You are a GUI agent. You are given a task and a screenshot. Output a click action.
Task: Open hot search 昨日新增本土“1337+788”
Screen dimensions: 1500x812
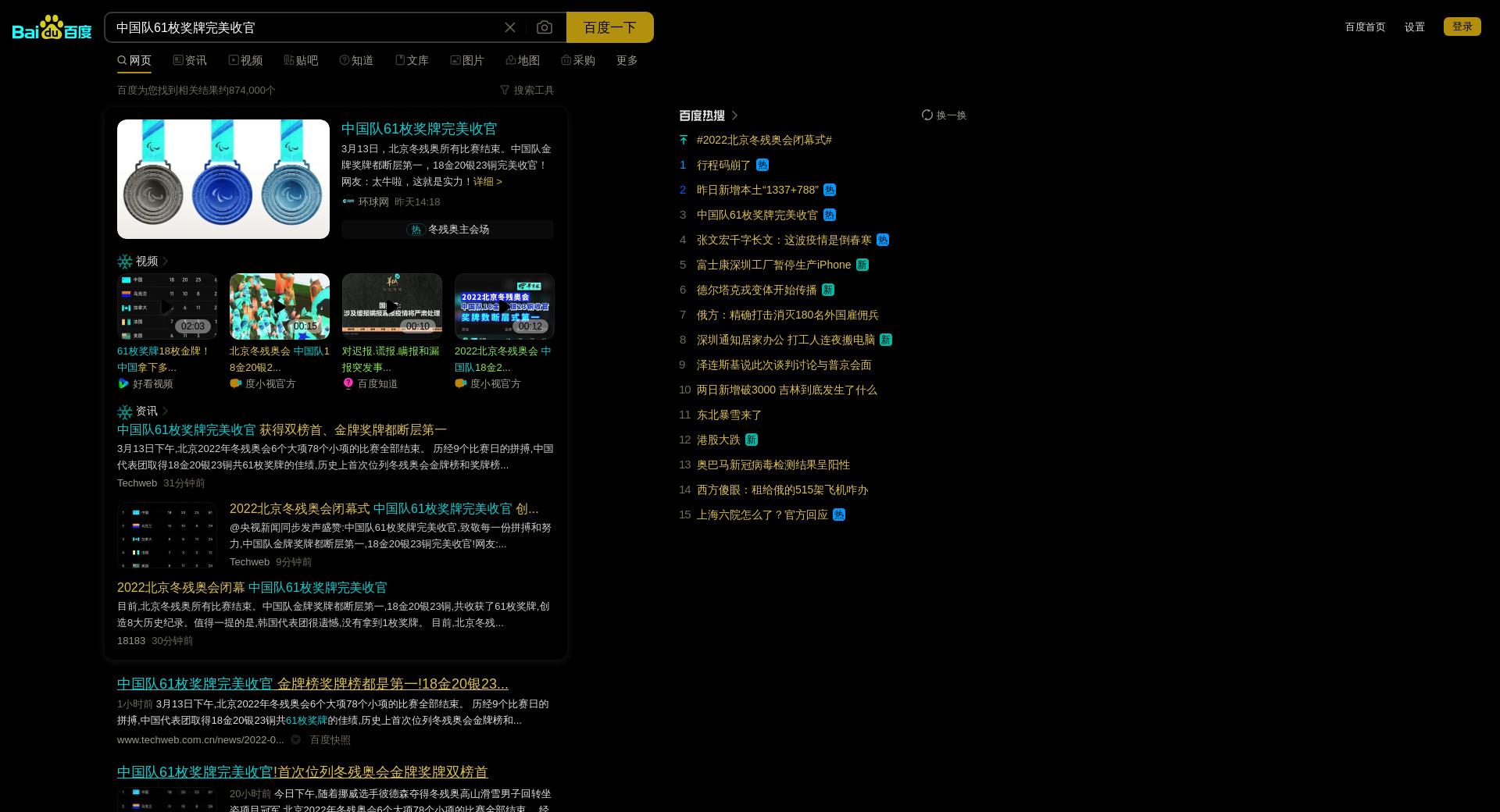pos(758,190)
